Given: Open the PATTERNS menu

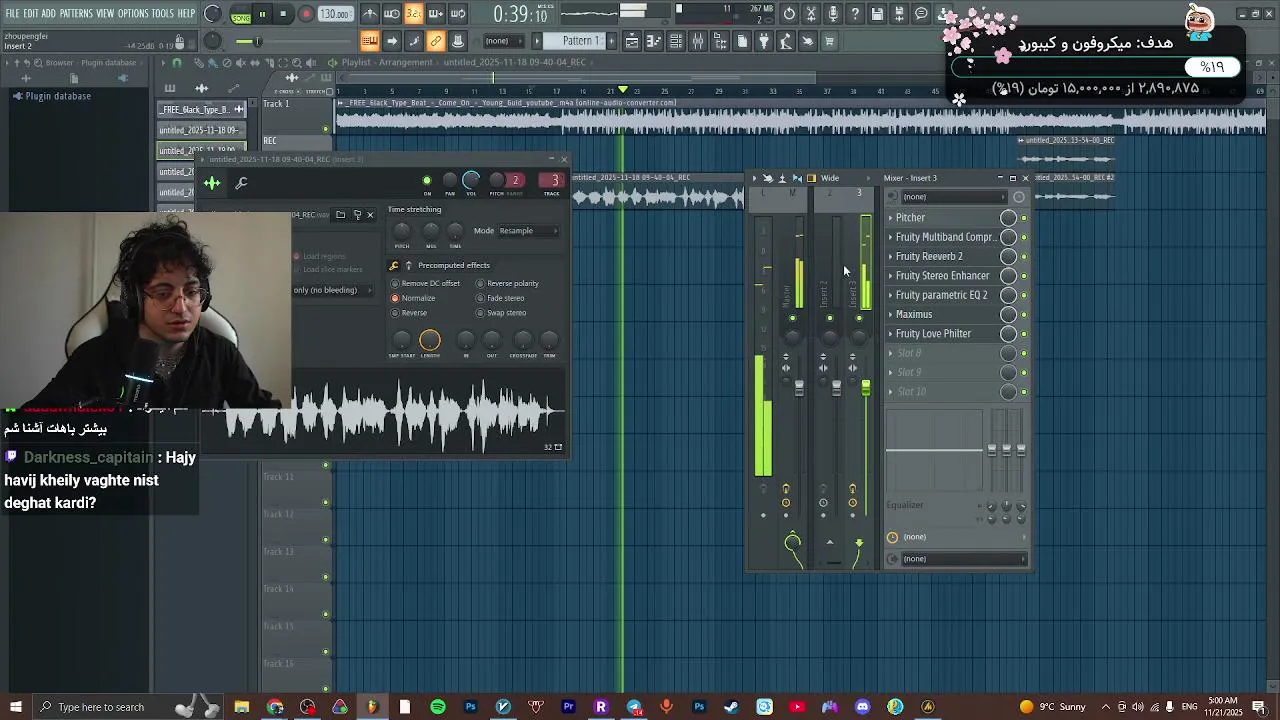Looking at the screenshot, I should click(76, 14).
